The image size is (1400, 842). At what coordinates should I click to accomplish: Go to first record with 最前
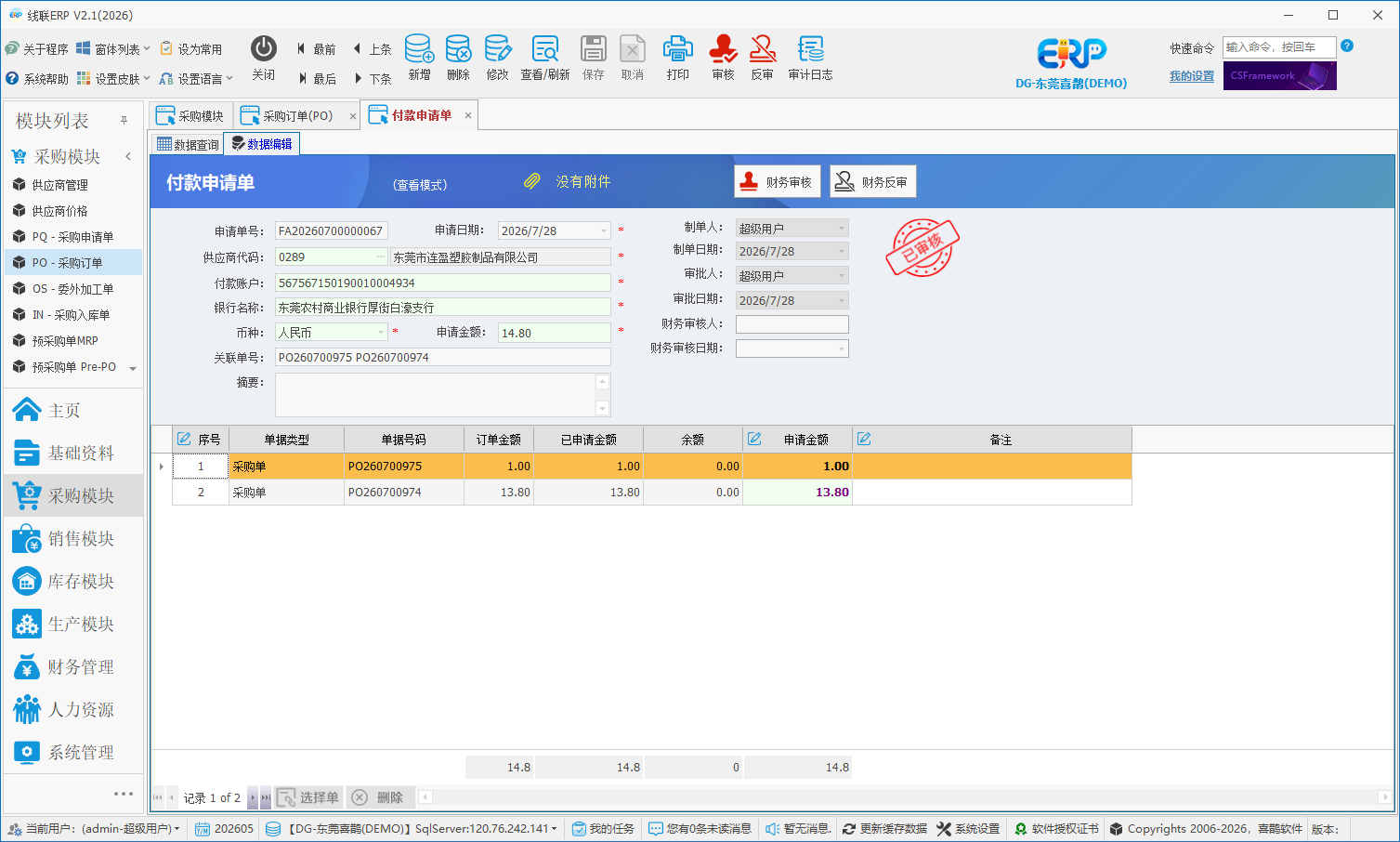coord(316,49)
